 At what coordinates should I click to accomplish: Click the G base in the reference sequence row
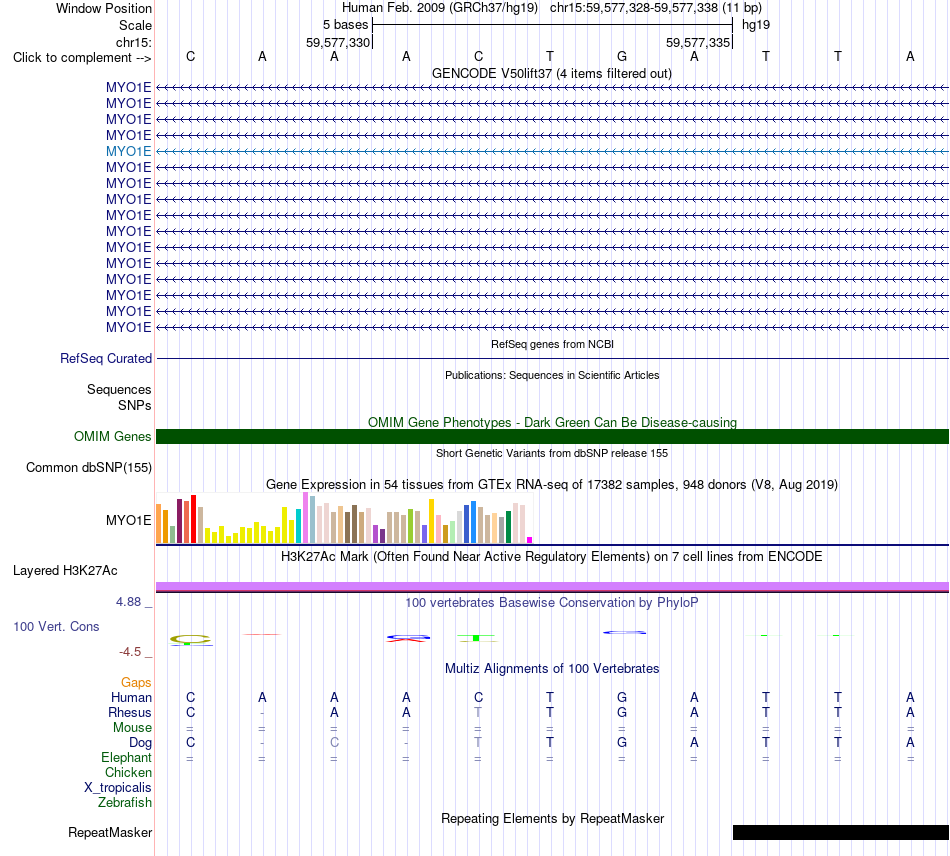click(x=622, y=56)
